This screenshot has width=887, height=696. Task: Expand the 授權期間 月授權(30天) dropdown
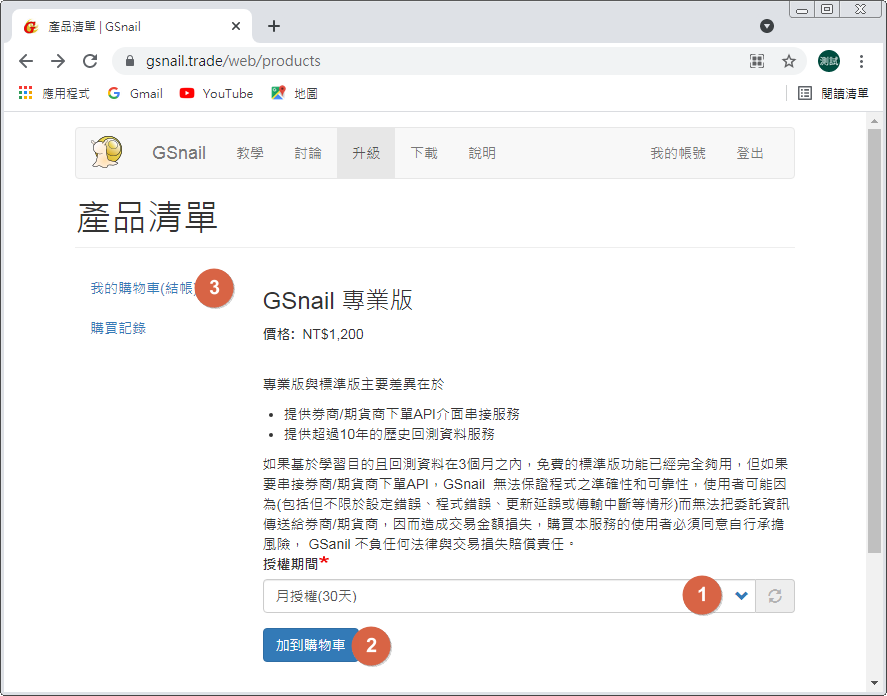point(509,596)
